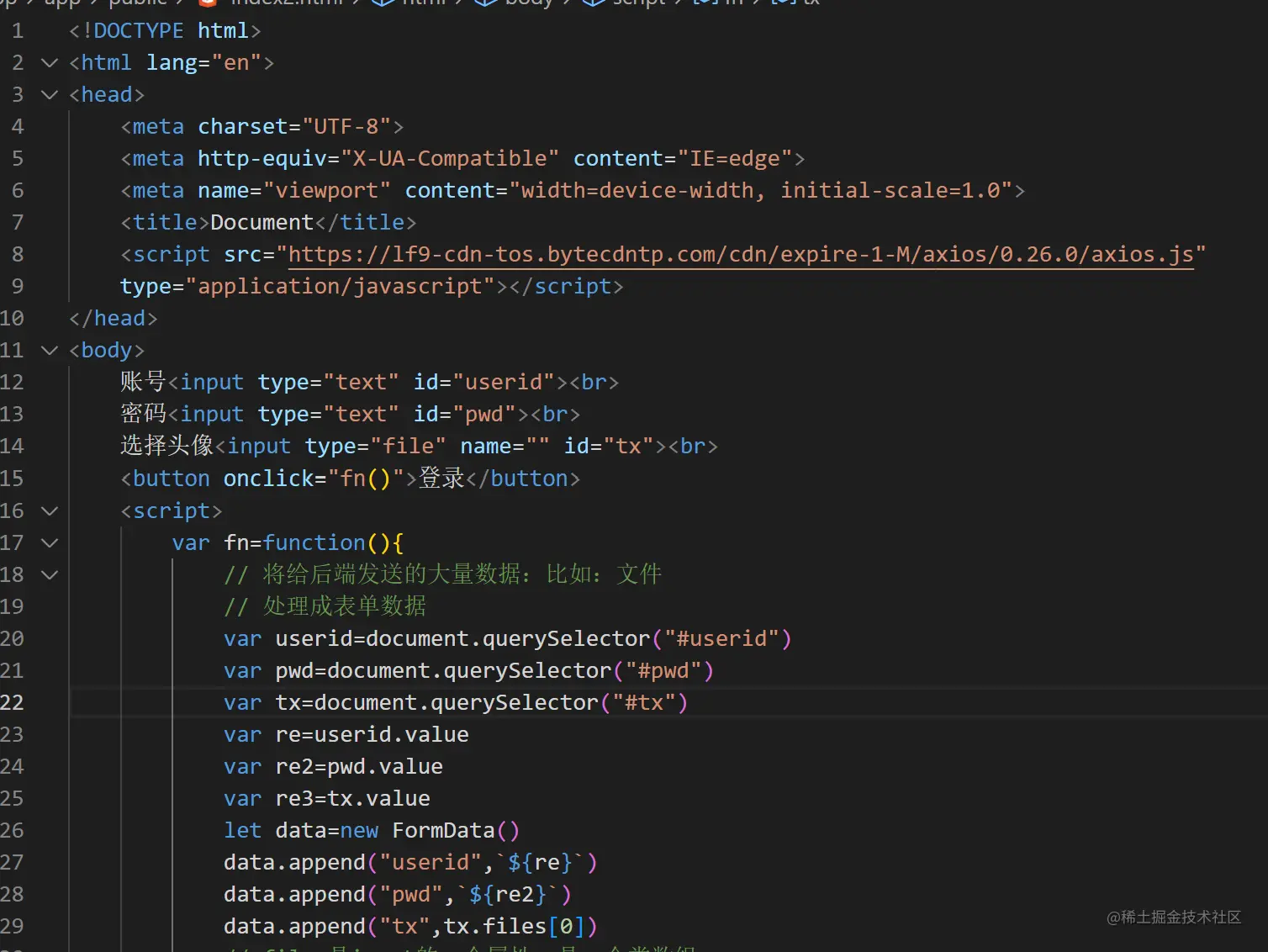Place cursor in "<!DOCTYPE html>" declaration
The height and width of the screenshot is (952, 1268).
pos(165,31)
